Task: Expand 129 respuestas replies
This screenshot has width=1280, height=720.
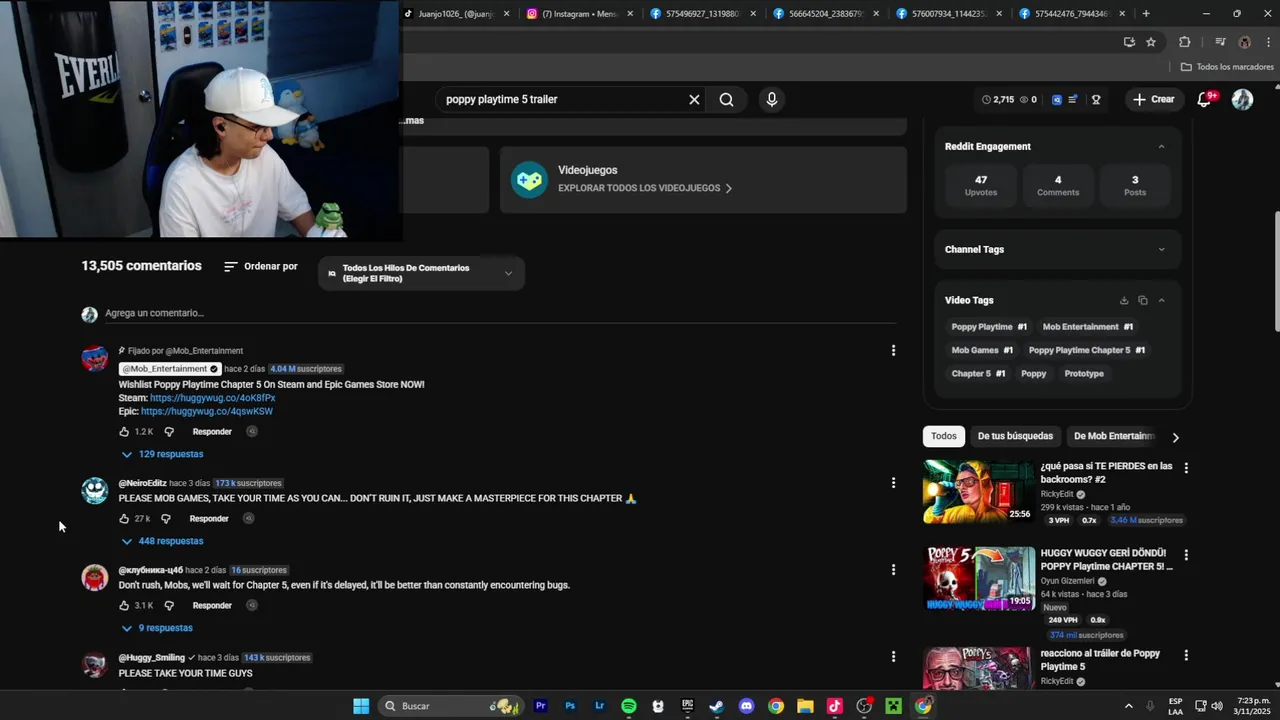Action: (162, 454)
